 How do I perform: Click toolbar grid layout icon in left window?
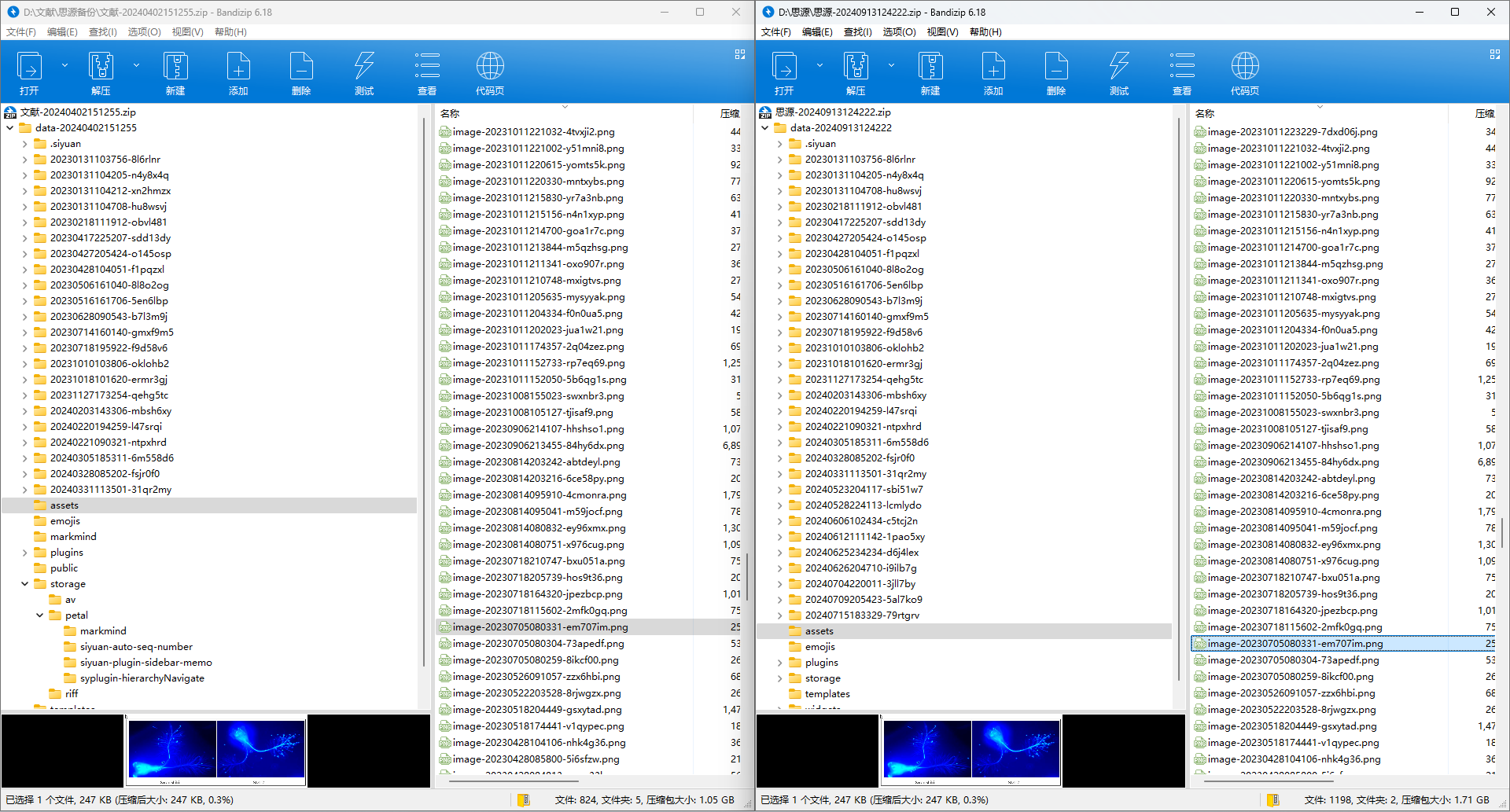pyautogui.click(x=740, y=54)
